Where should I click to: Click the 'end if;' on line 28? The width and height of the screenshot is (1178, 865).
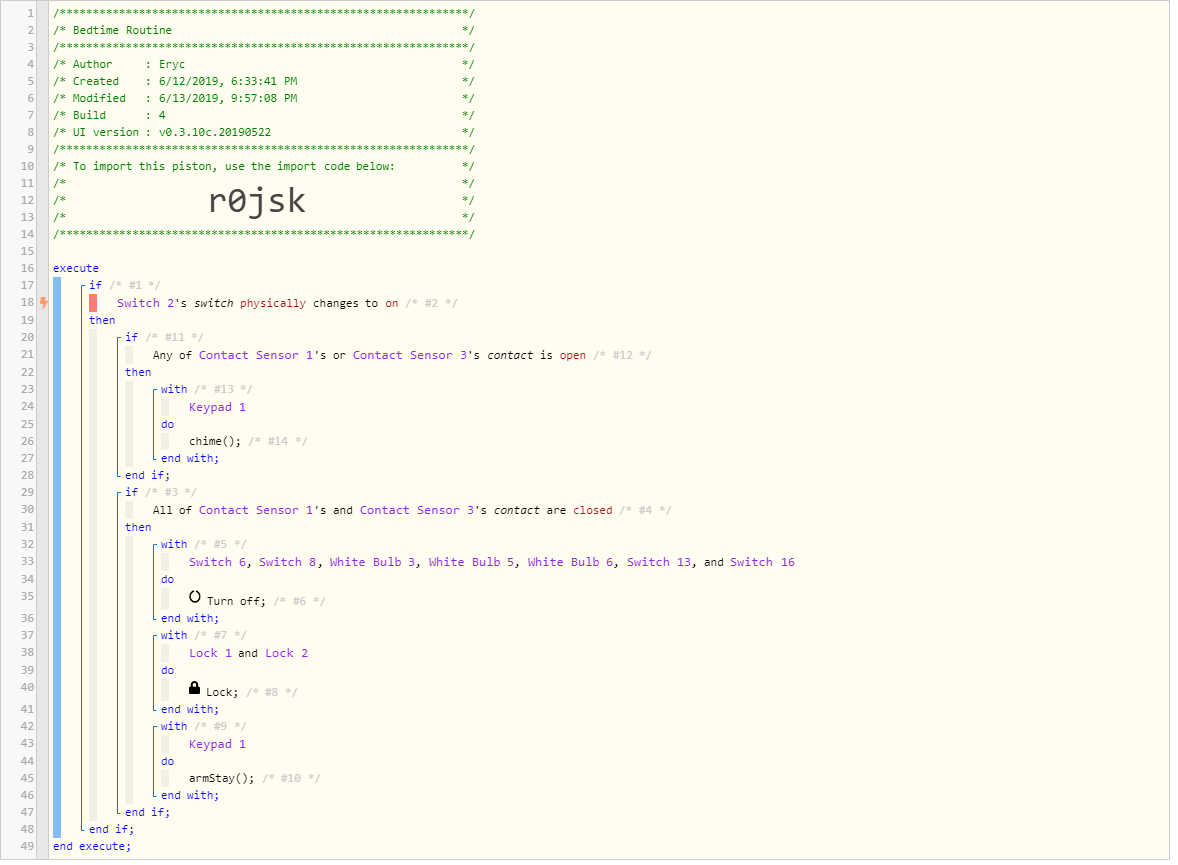coord(147,475)
